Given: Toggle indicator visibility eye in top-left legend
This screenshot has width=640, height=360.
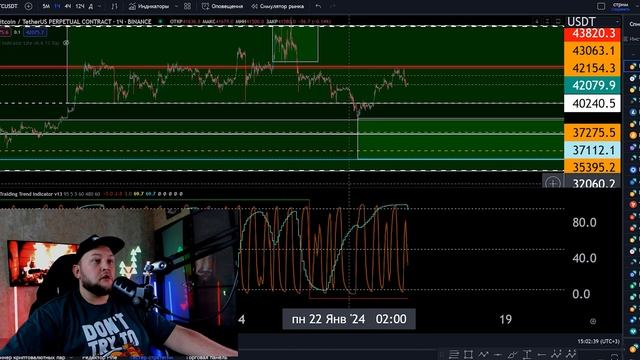Looking at the screenshot, I should [66, 42].
